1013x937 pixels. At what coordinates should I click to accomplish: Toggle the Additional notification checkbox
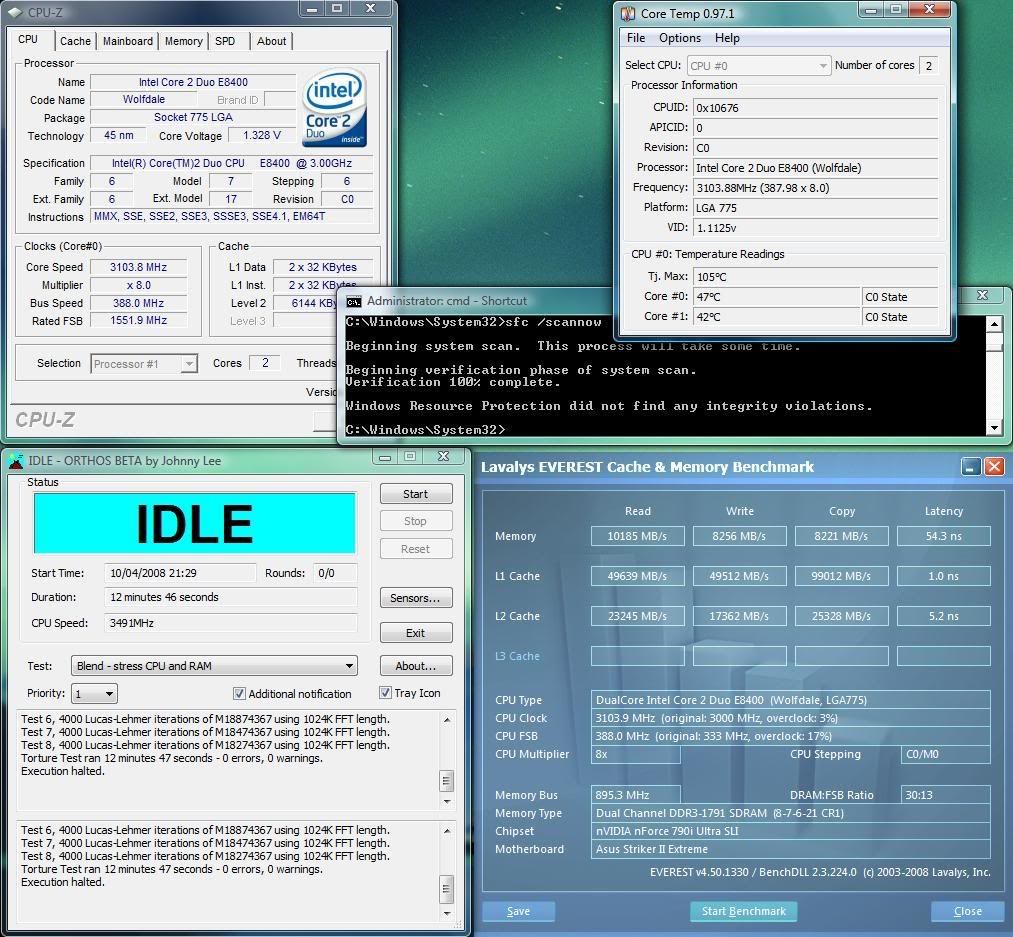[x=239, y=693]
